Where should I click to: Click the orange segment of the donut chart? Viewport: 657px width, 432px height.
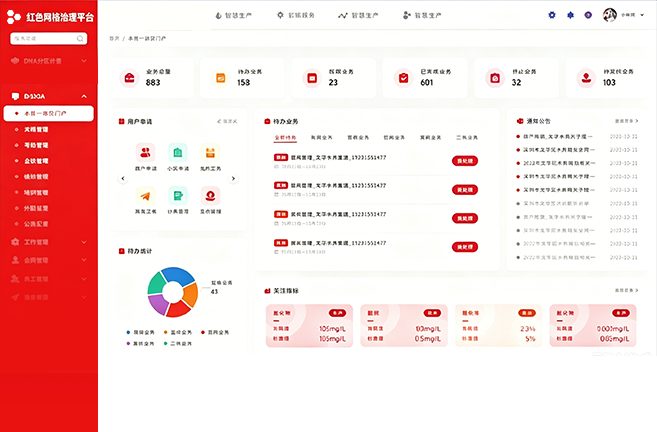point(191,294)
